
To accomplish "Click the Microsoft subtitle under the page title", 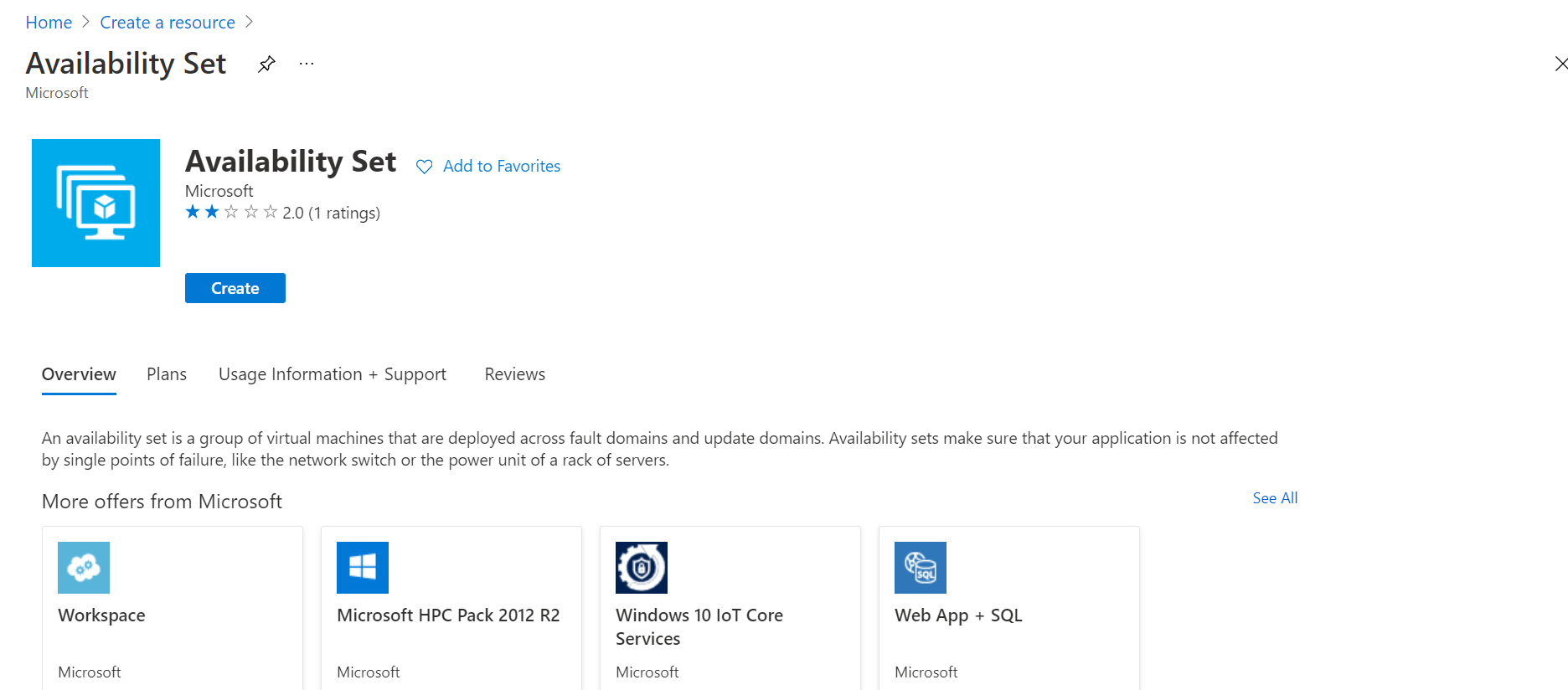I will click(57, 93).
